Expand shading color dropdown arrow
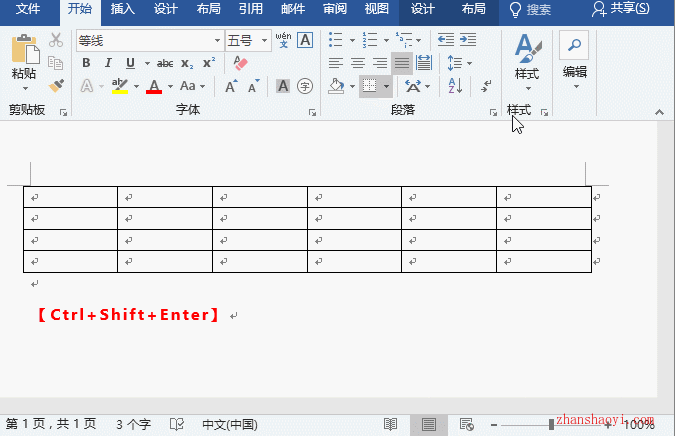675x436 pixels. 352,87
